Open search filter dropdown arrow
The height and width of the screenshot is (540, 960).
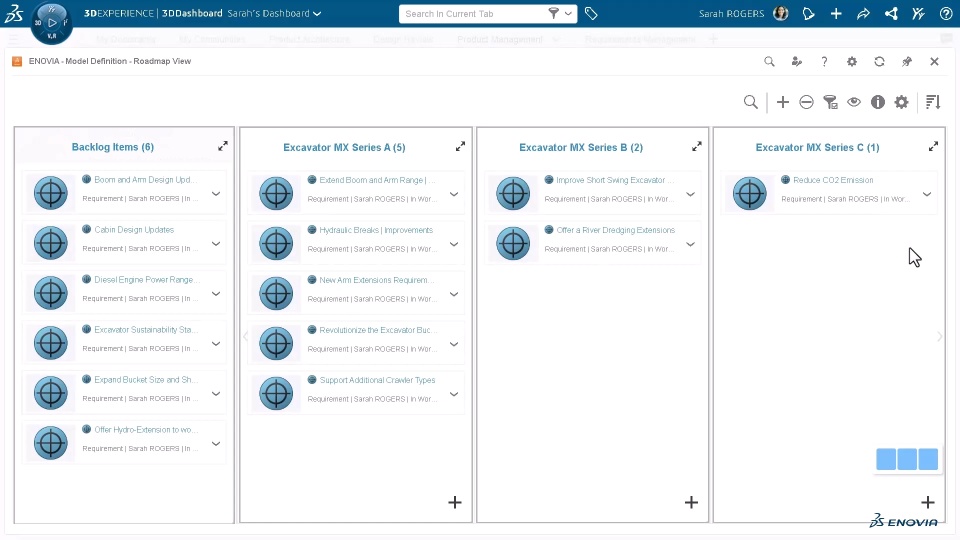click(568, 13)
